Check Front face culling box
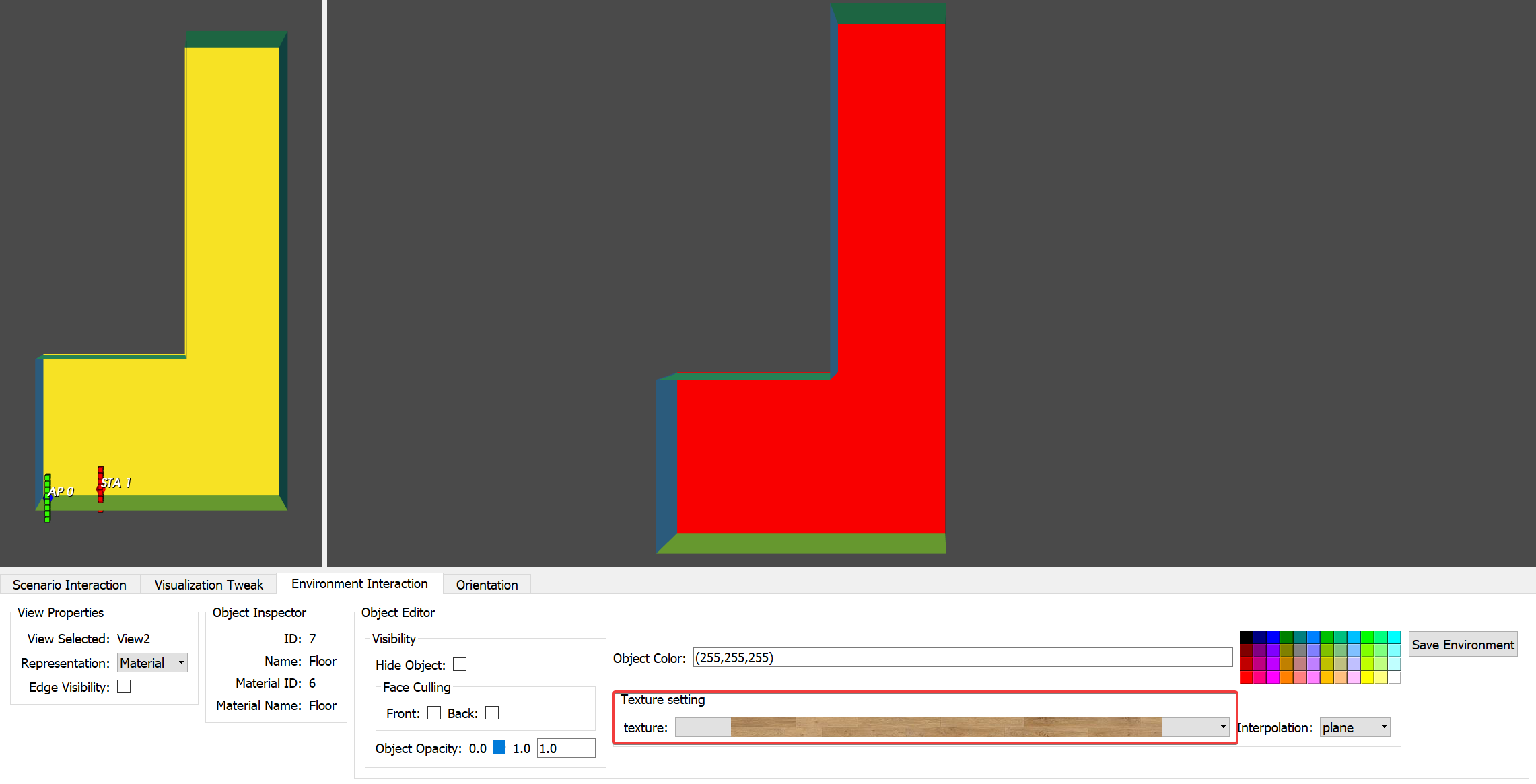 coord(434,713)
